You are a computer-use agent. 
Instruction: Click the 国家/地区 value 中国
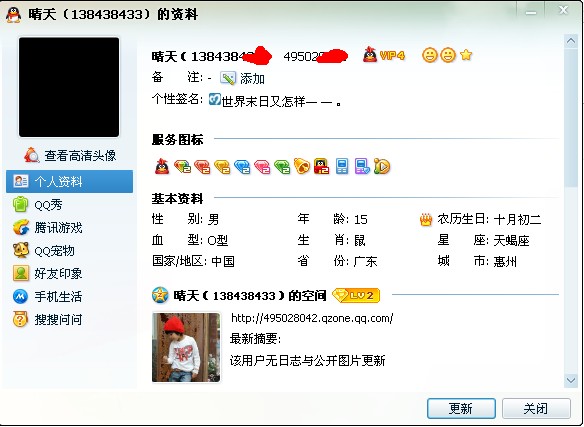pos(223,261)
